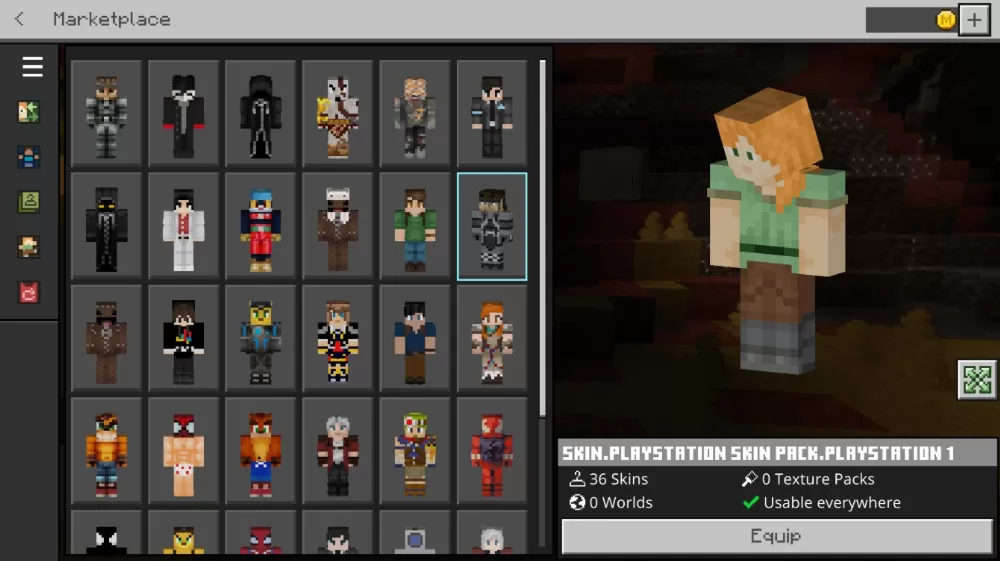The width and height of the screenshot is (1000, 561).
Task: Select the brown suit white-haired skin
Action: click(x=337, y=226)
